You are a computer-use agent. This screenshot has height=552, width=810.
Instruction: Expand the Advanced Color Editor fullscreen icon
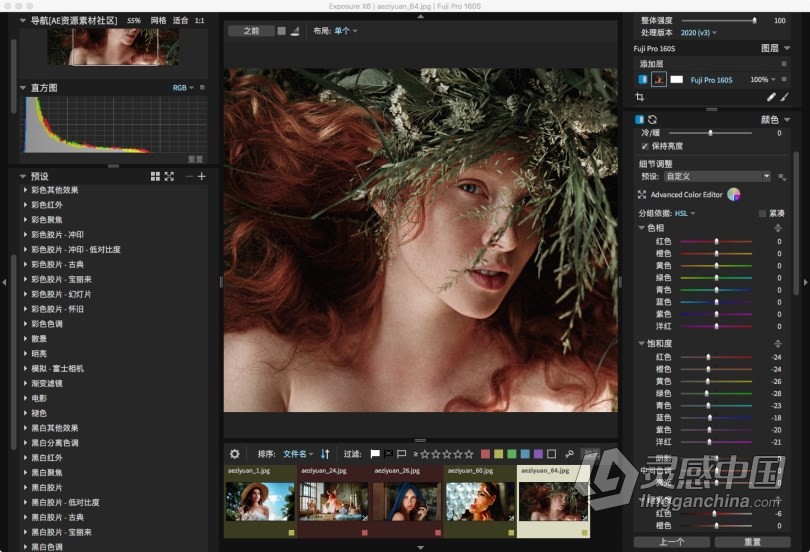coord(642,195)
